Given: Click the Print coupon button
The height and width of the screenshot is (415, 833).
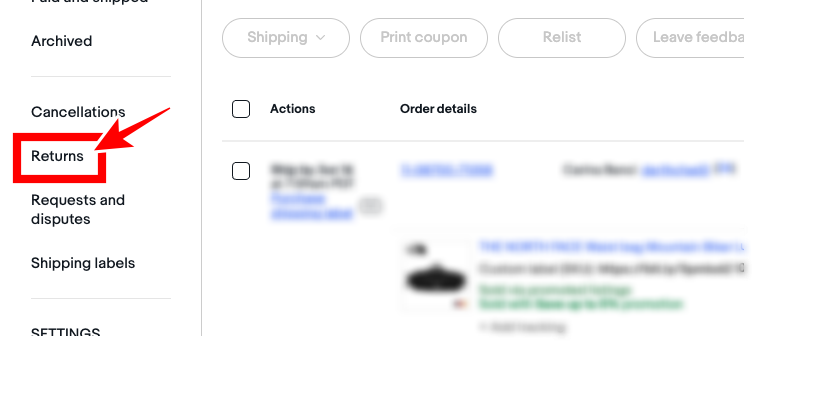Looking at the screenshot, I should tap(424, 38).
